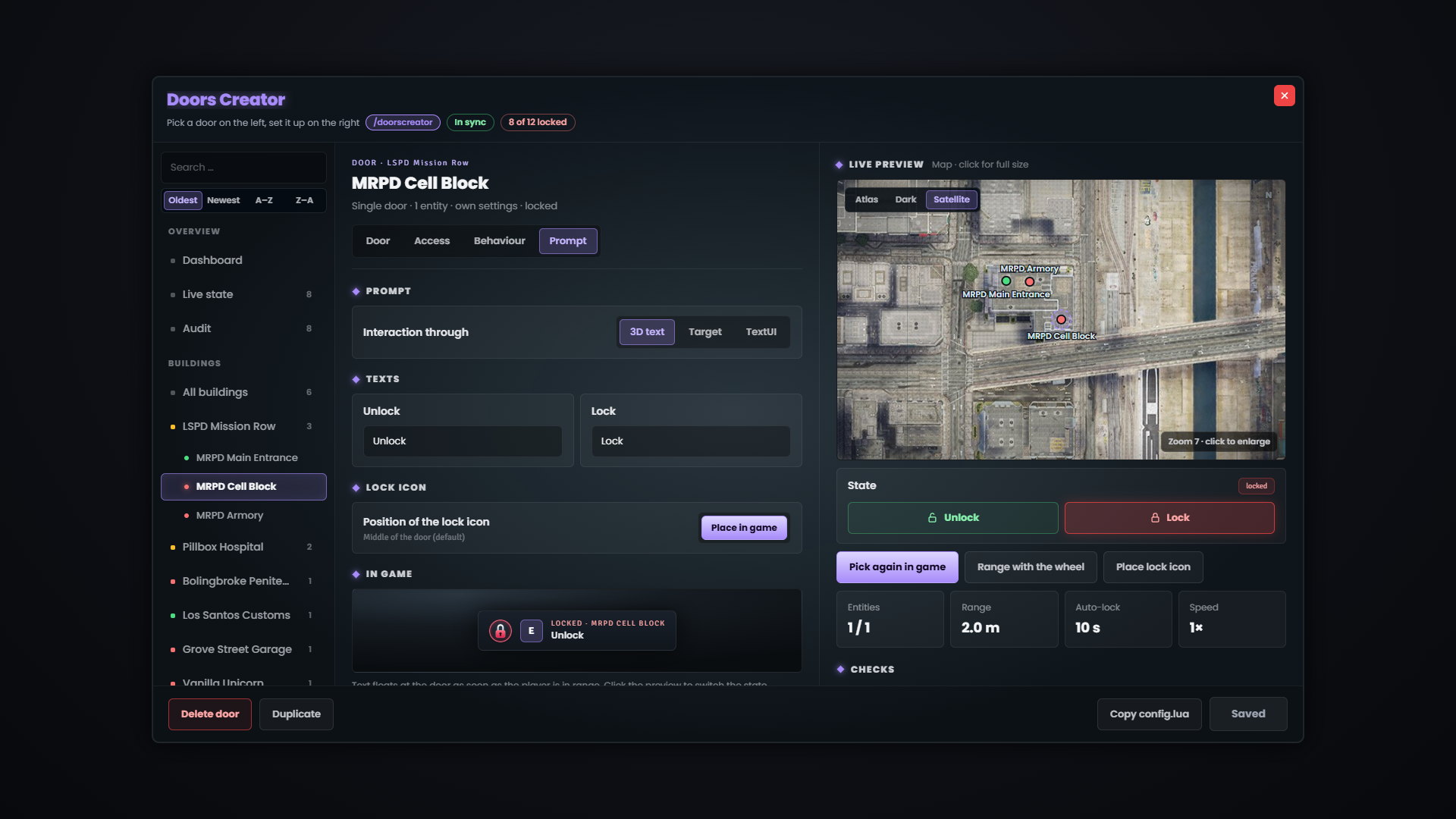Viewport: 1456px width, 819px height.
Task: Choose TextUI interaction mode
Action: [x=761, y=332]
